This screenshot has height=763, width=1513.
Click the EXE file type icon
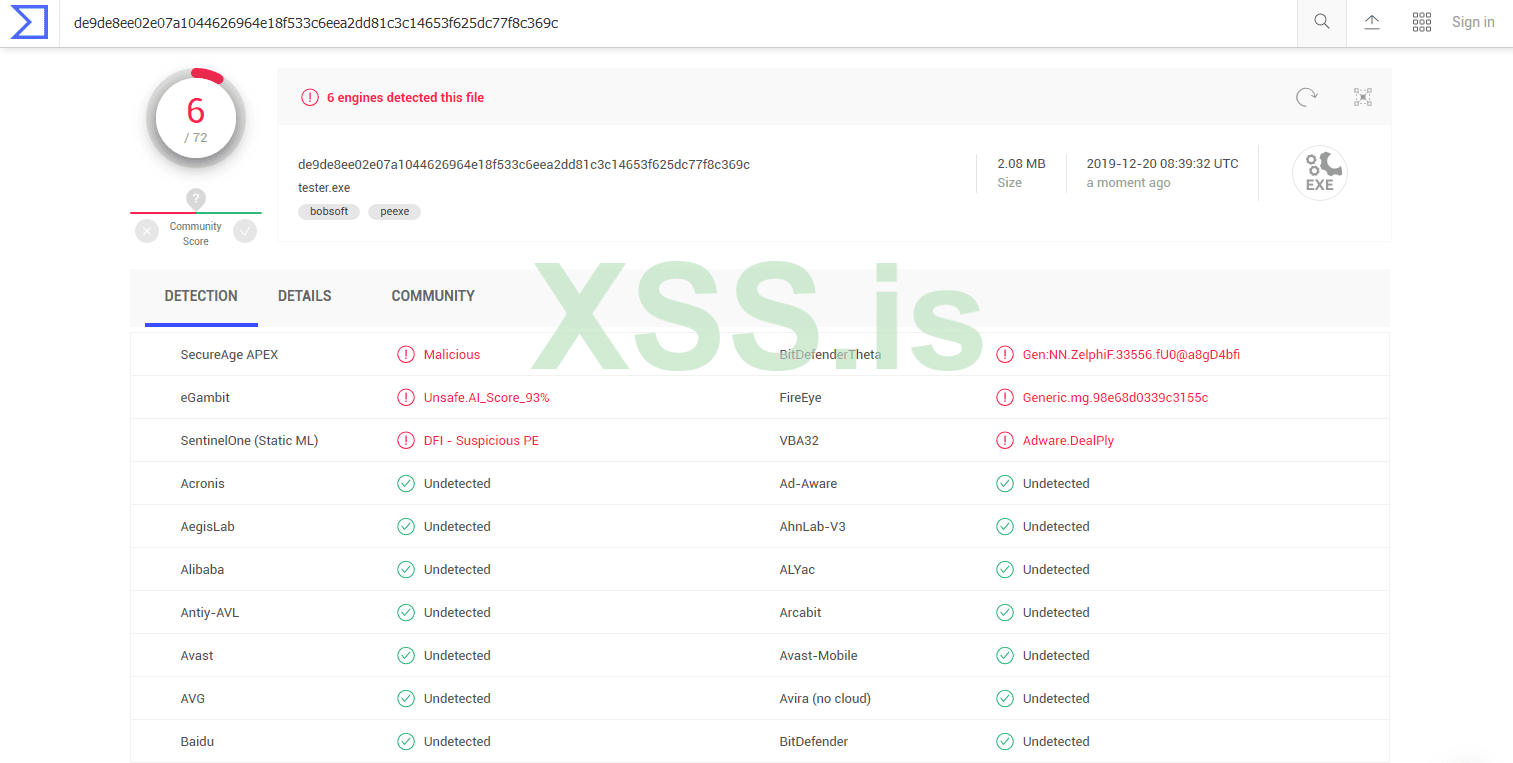(x=1319, y=173)
